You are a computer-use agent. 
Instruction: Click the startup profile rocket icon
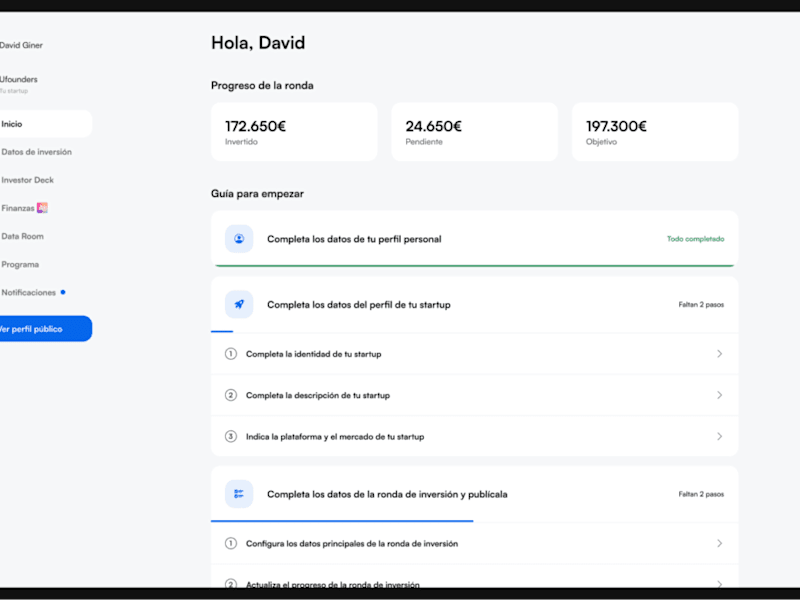(239, 305)
